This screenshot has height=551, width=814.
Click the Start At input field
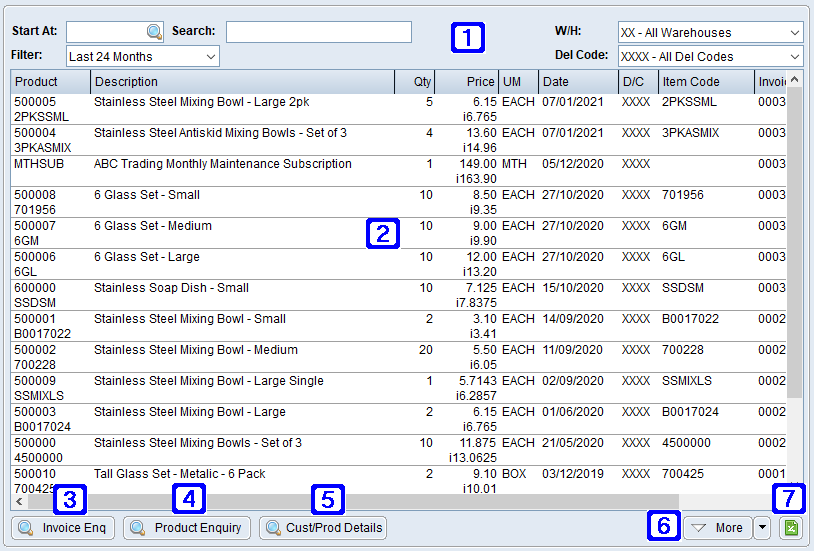click(x=104, y=32)
